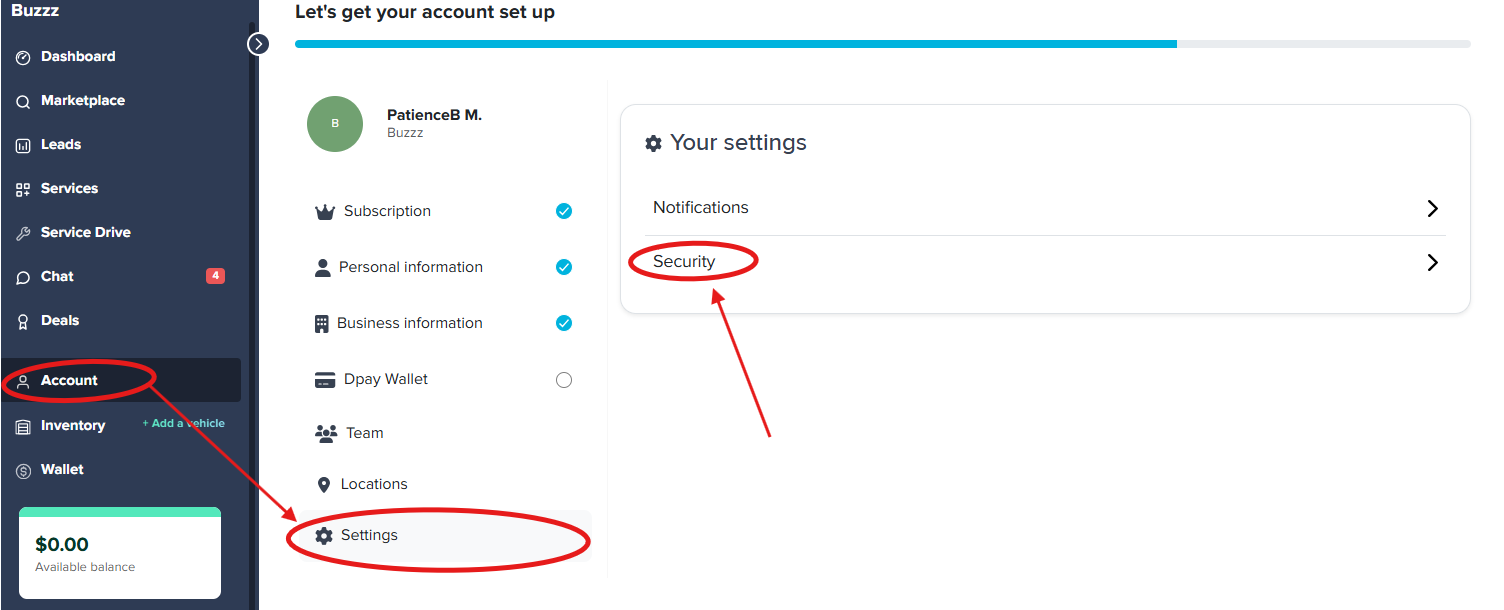Click the sidebar collapse chevron arrow
The width and height of the screenshot is (1504, 610).
(258, 44)
